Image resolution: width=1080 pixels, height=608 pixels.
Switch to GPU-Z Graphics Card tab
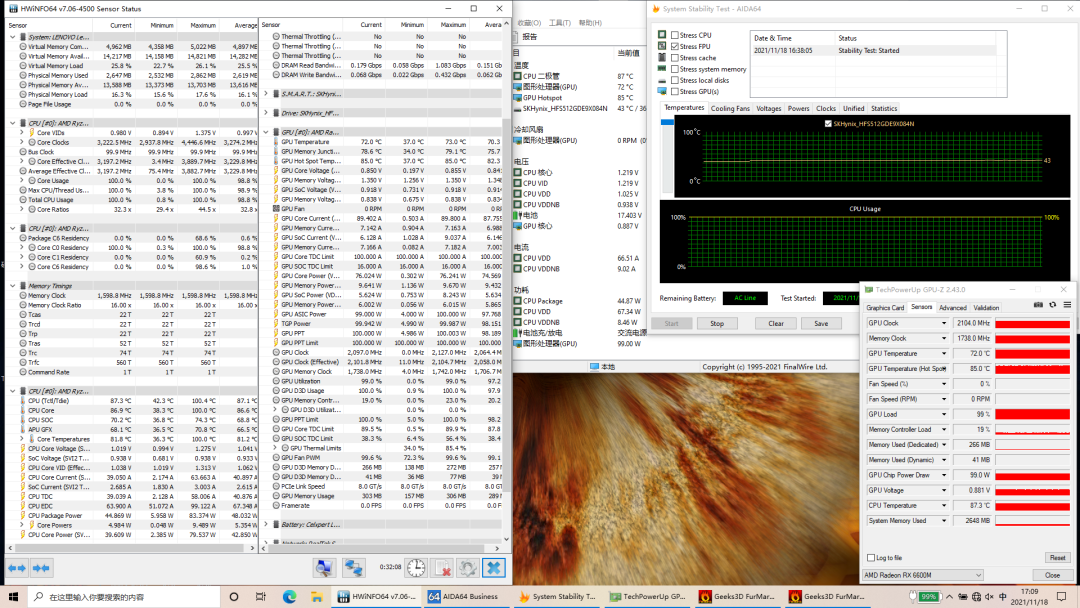click(x=885, y=308)
